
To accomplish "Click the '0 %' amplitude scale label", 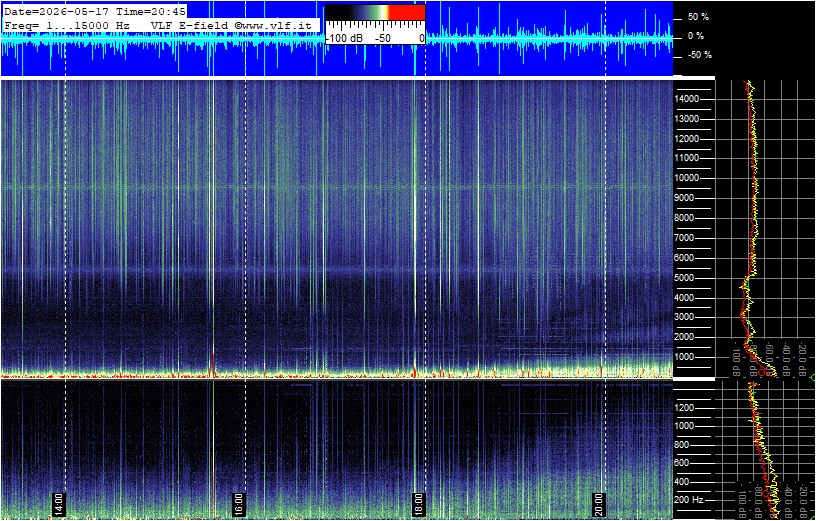I will [x=696, y=36].
